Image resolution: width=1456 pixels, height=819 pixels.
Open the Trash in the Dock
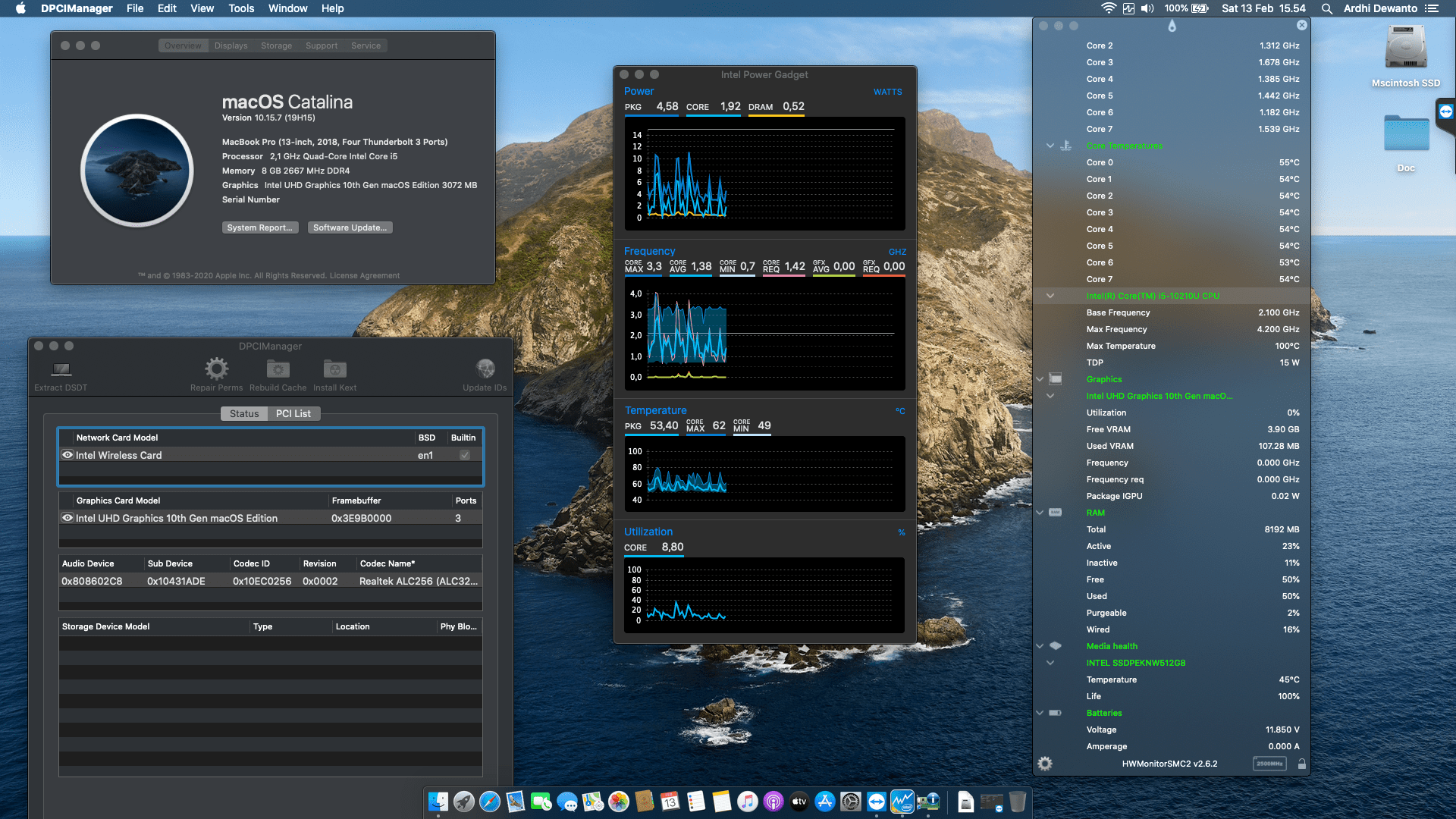(x=1018, y=802)
